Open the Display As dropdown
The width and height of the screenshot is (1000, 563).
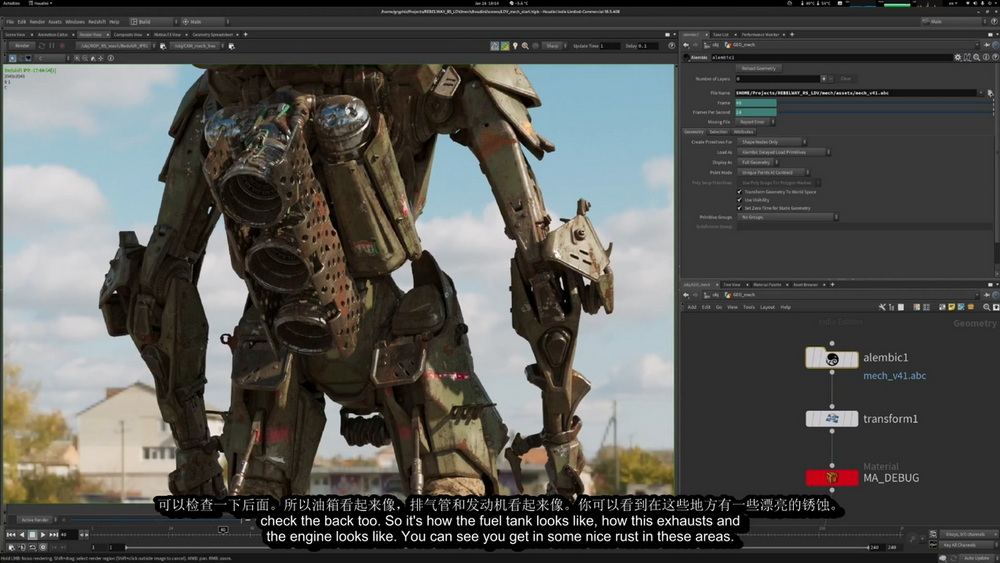tap(758, 163)
